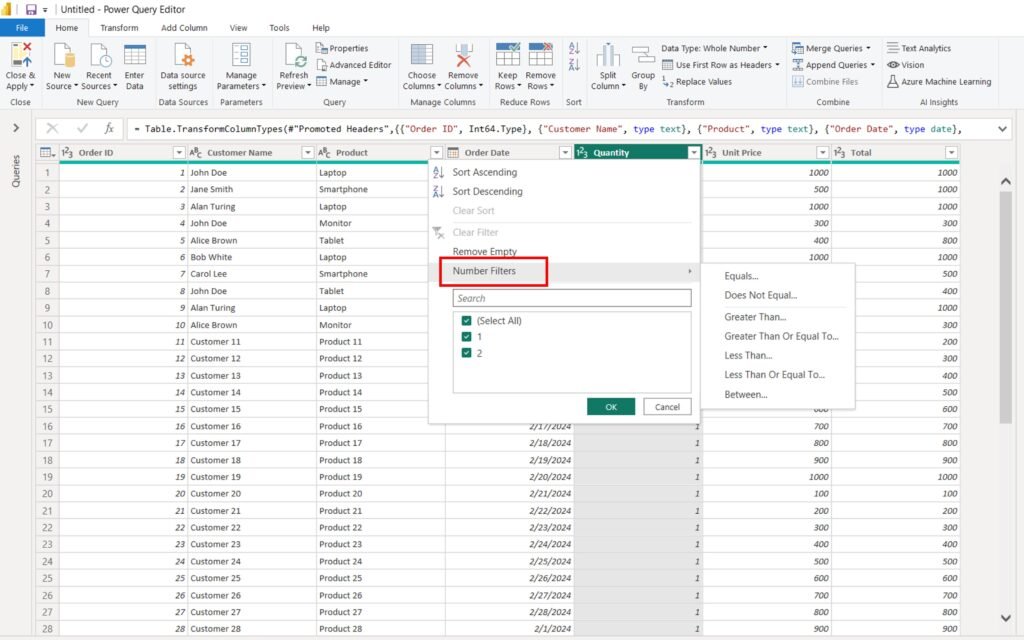
Task: Click the Choose Columns icon
Action: [422, 56]
